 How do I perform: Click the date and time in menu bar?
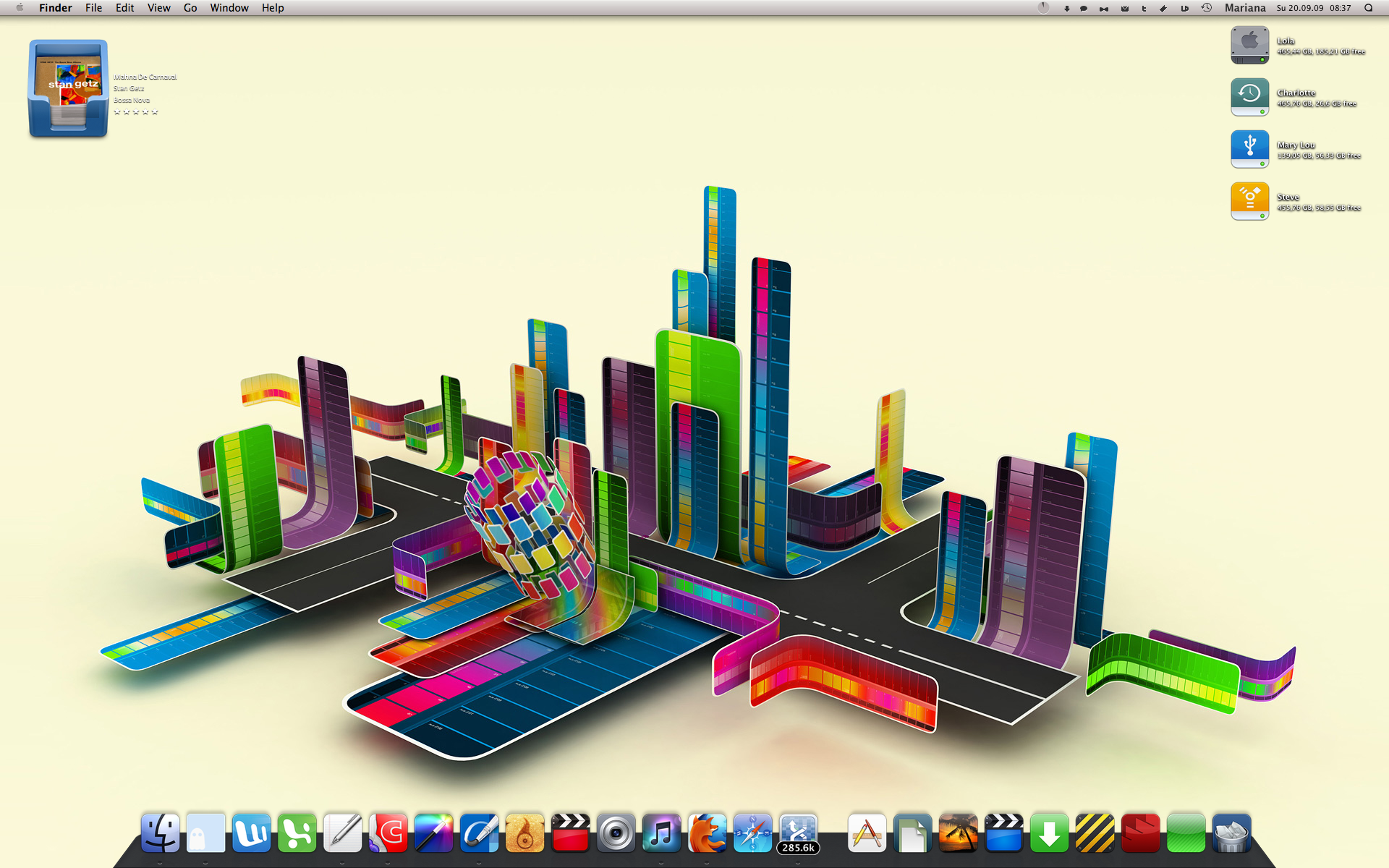point(1314,8)
